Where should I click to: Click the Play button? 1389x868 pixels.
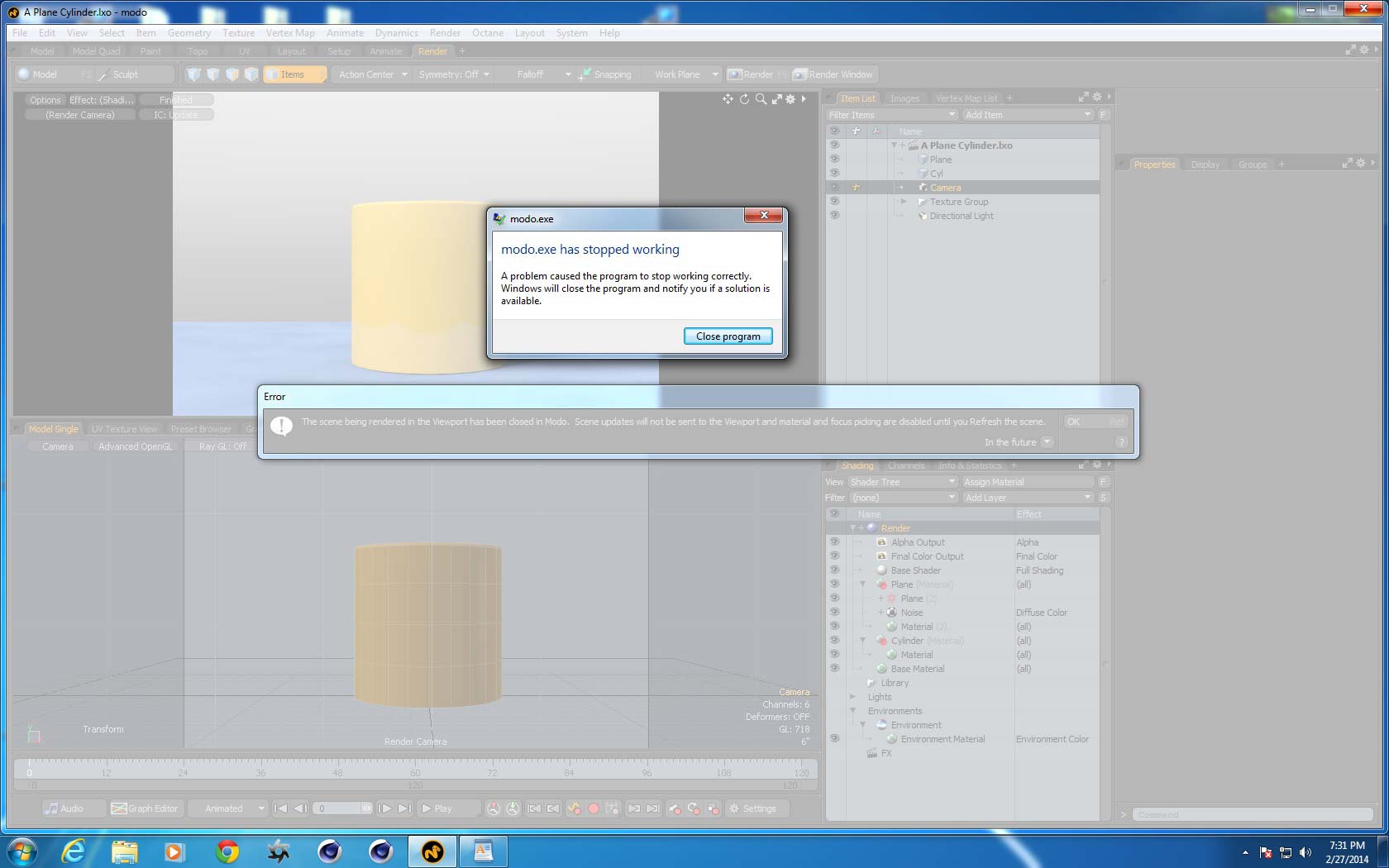pos(448,808)
